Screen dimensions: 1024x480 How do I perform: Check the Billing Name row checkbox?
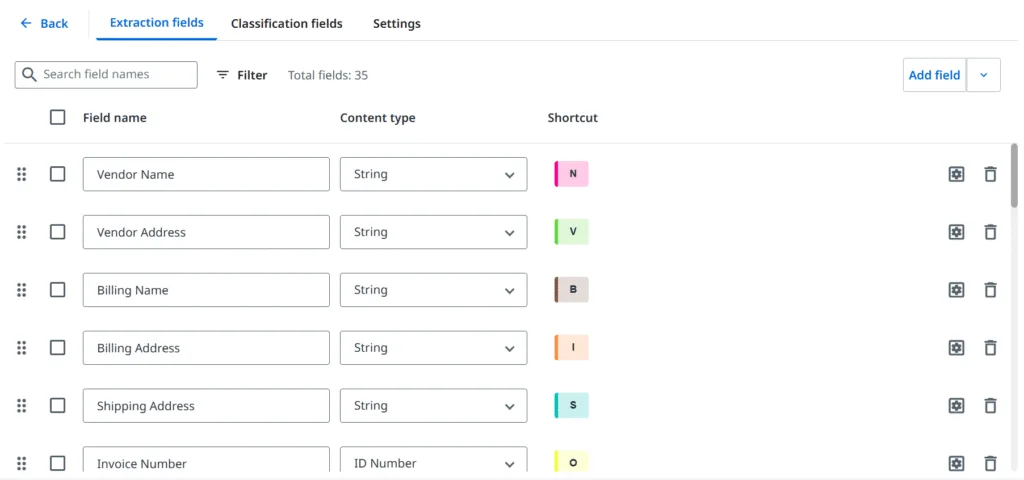57,290
